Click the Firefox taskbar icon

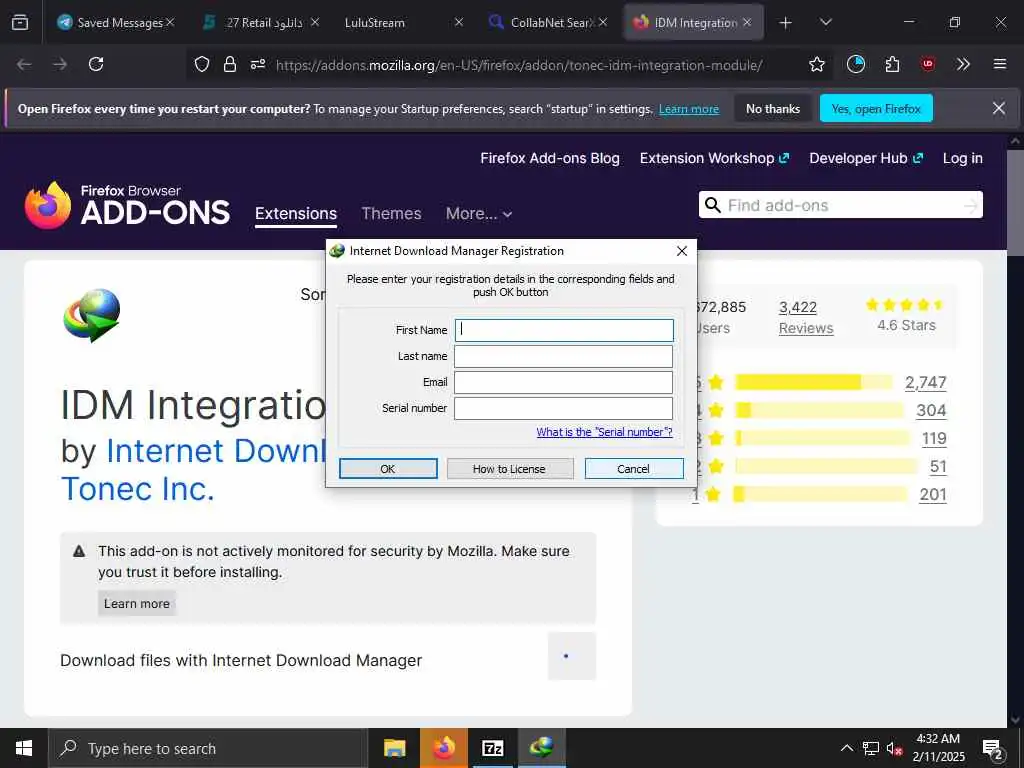pyautogui.click(x=444, y=748)
